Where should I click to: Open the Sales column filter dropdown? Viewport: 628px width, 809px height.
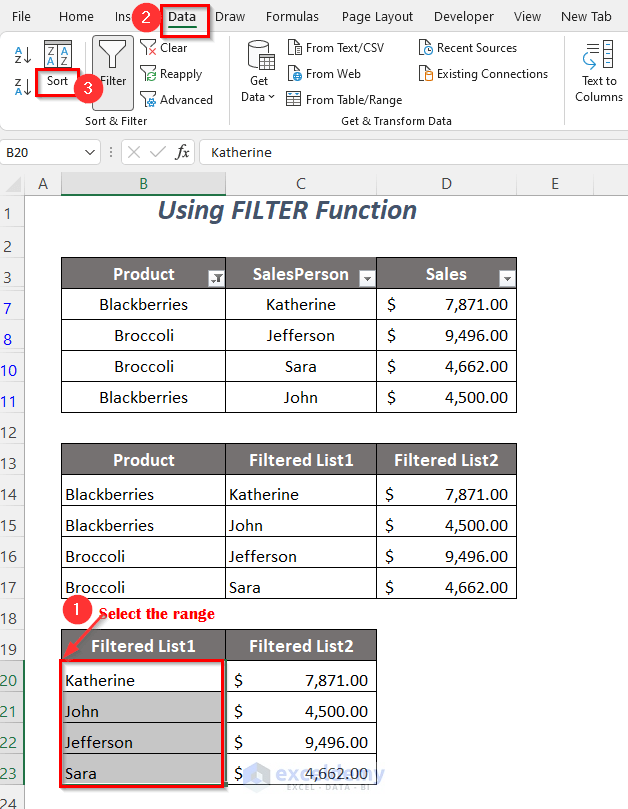(x=507, y=279)
